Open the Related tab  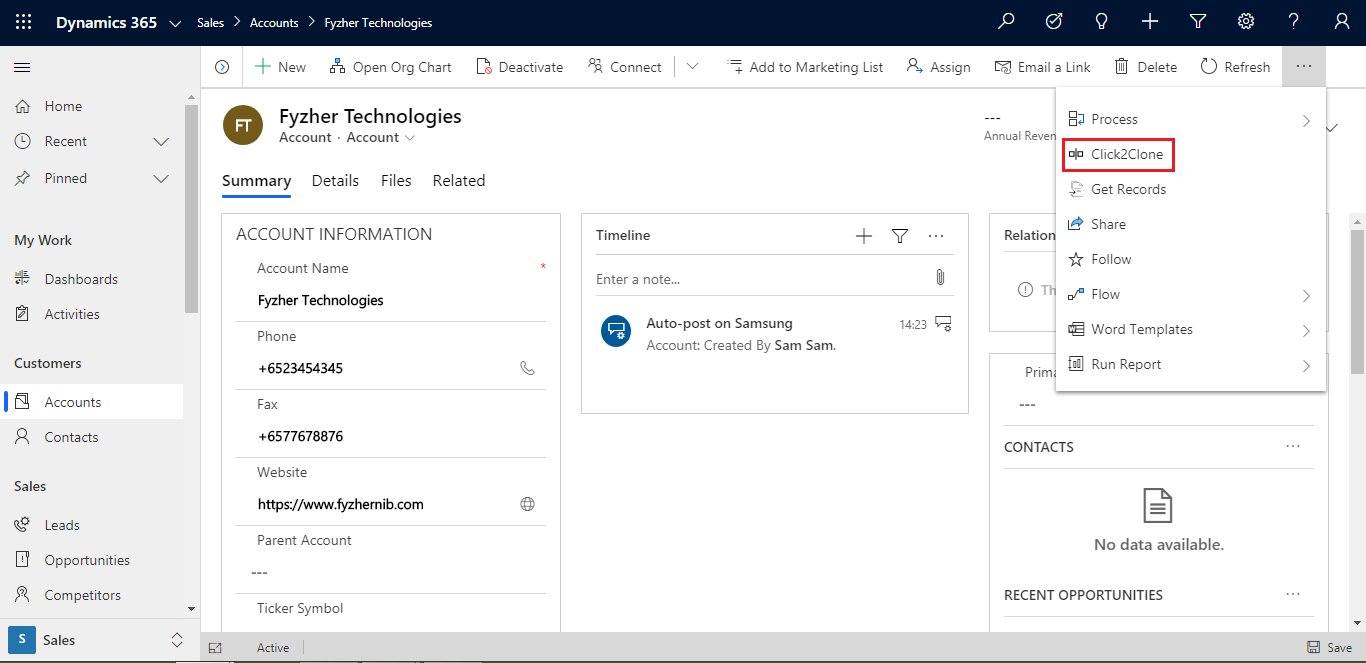coord(459,181)
